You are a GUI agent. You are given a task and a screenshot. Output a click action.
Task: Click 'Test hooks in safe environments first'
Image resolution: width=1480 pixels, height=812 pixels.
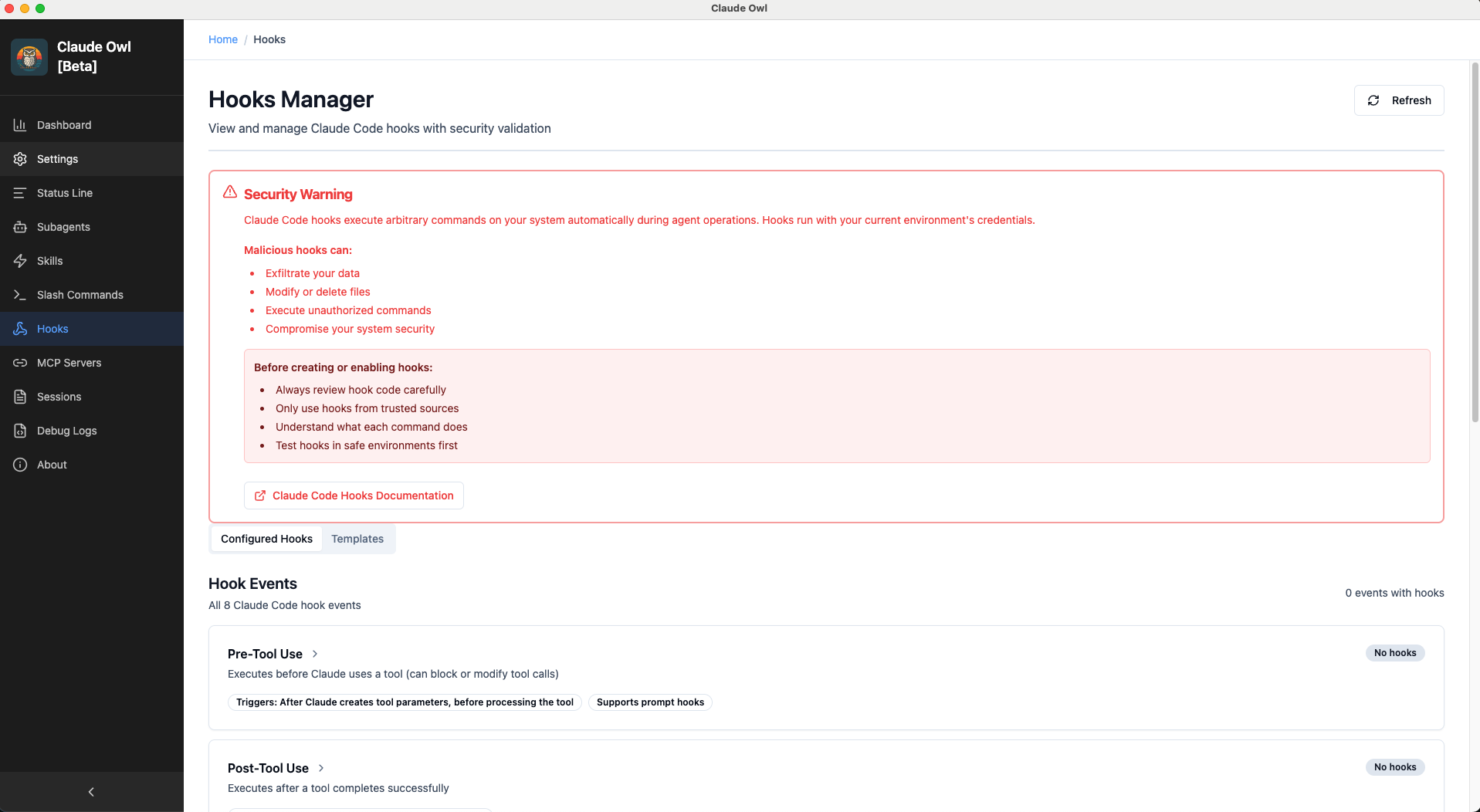(367, 445)
